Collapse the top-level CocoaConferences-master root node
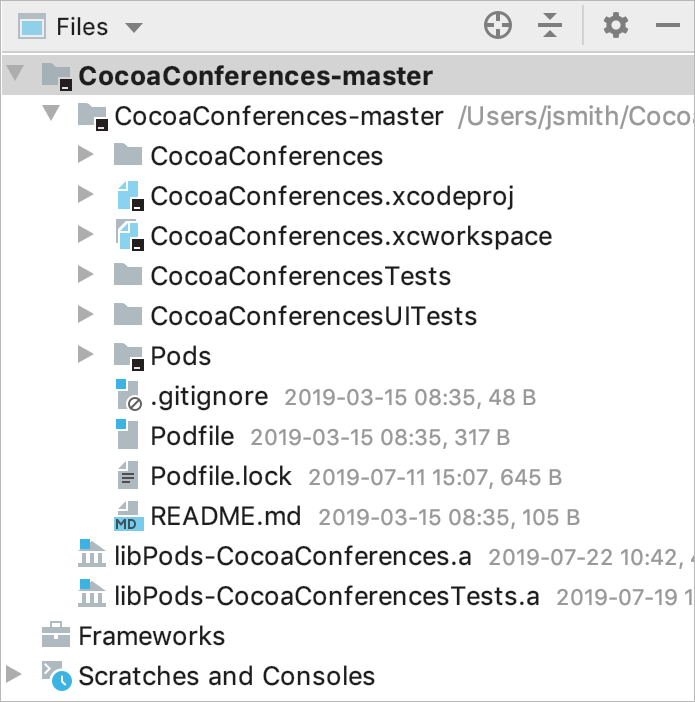 [14, 75]
